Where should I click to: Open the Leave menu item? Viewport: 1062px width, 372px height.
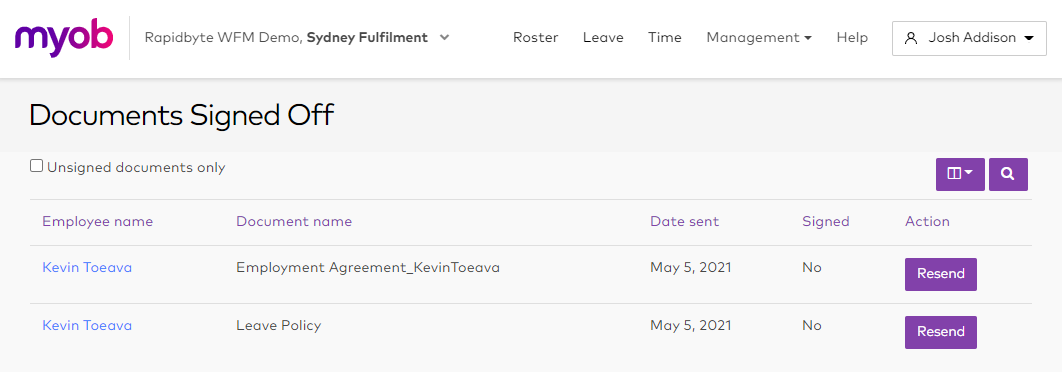pos(603,38)
